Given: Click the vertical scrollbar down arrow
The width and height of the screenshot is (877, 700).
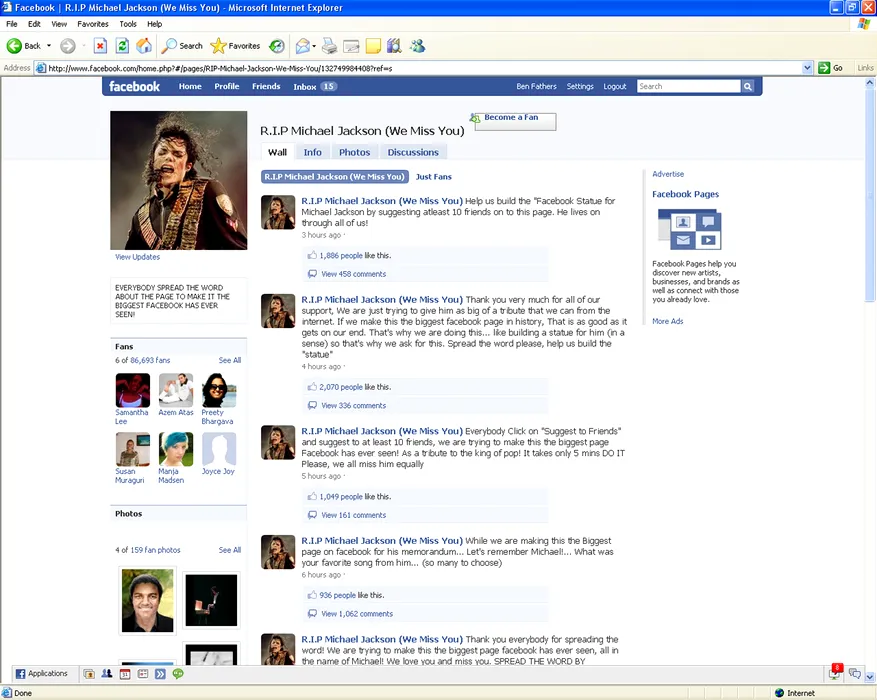Looking at the screenshot, I should coord(870,677).
